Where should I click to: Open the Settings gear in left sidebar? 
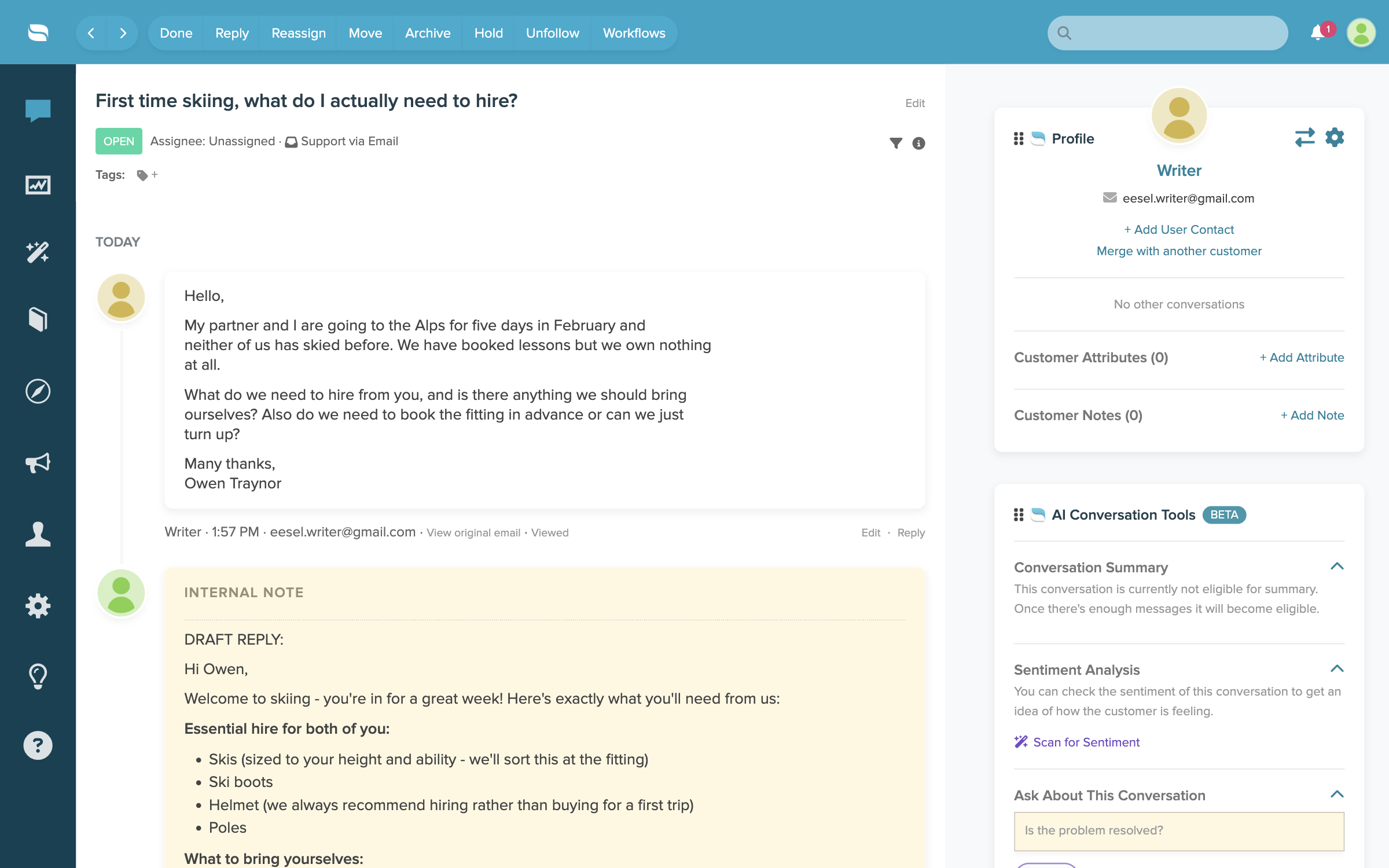pos(38,606)
